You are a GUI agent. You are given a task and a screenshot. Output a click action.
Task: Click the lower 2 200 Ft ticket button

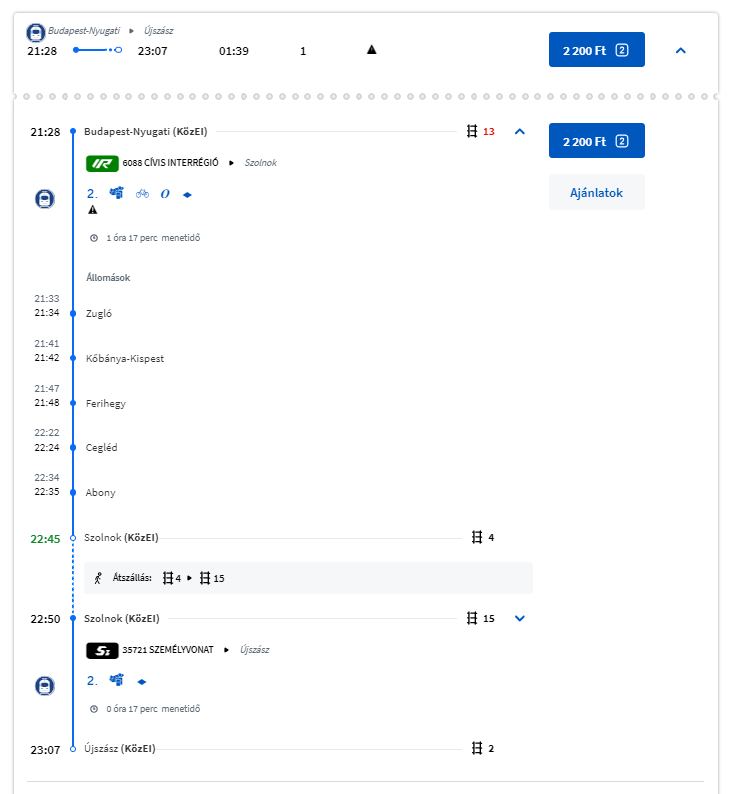pos(597,141)
